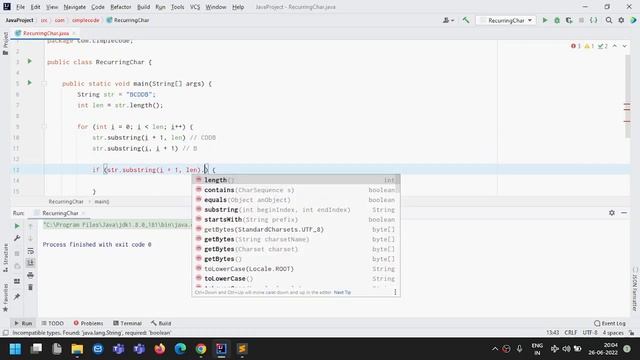Close the RecurringChar.java editor tab
The width and height of the screenshot is (640, 360).
74,33
